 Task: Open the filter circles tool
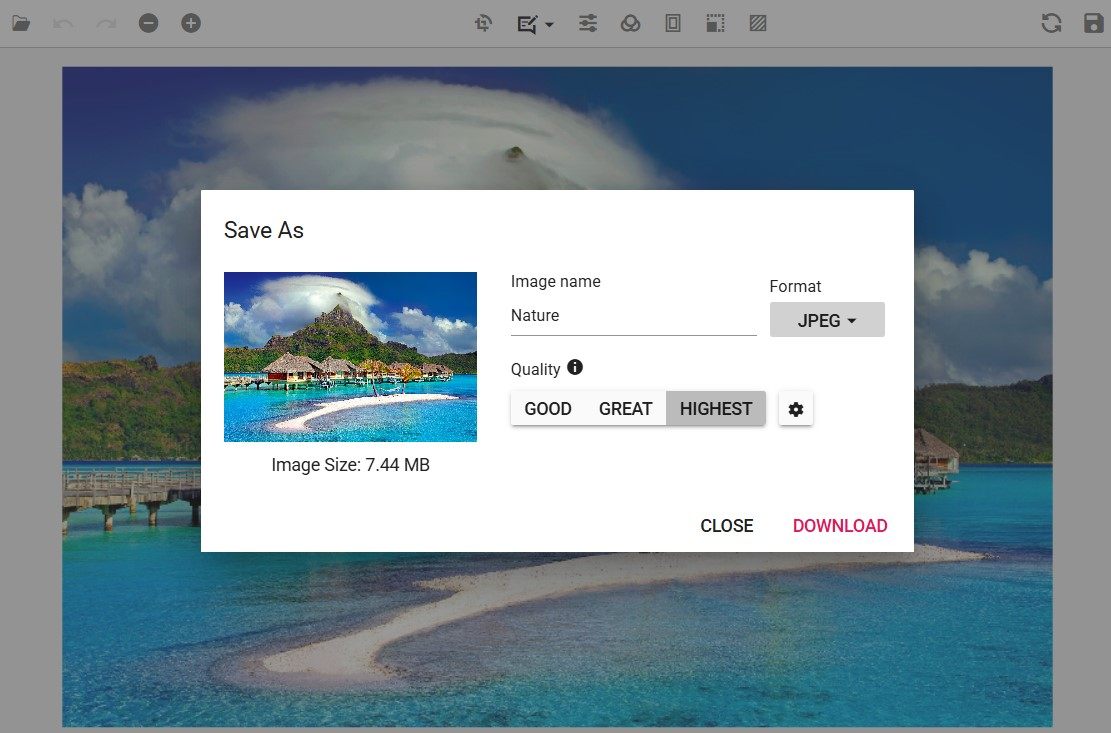coord(630,23)
